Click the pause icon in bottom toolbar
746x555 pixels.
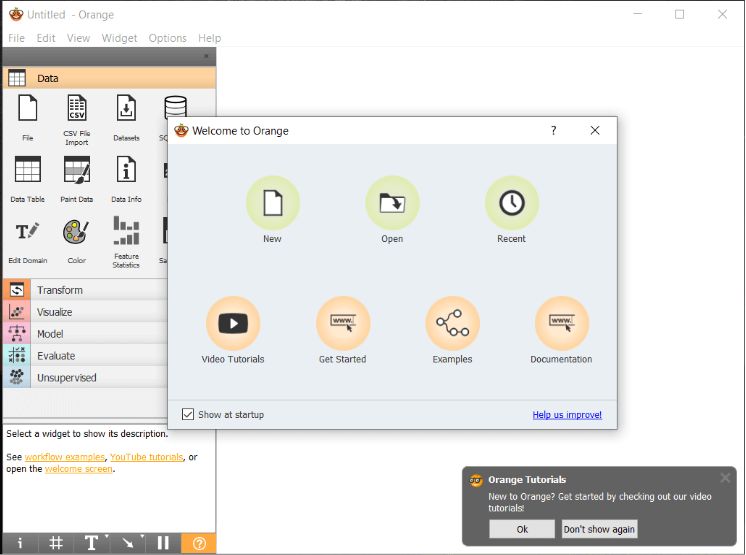click(163, 543)
